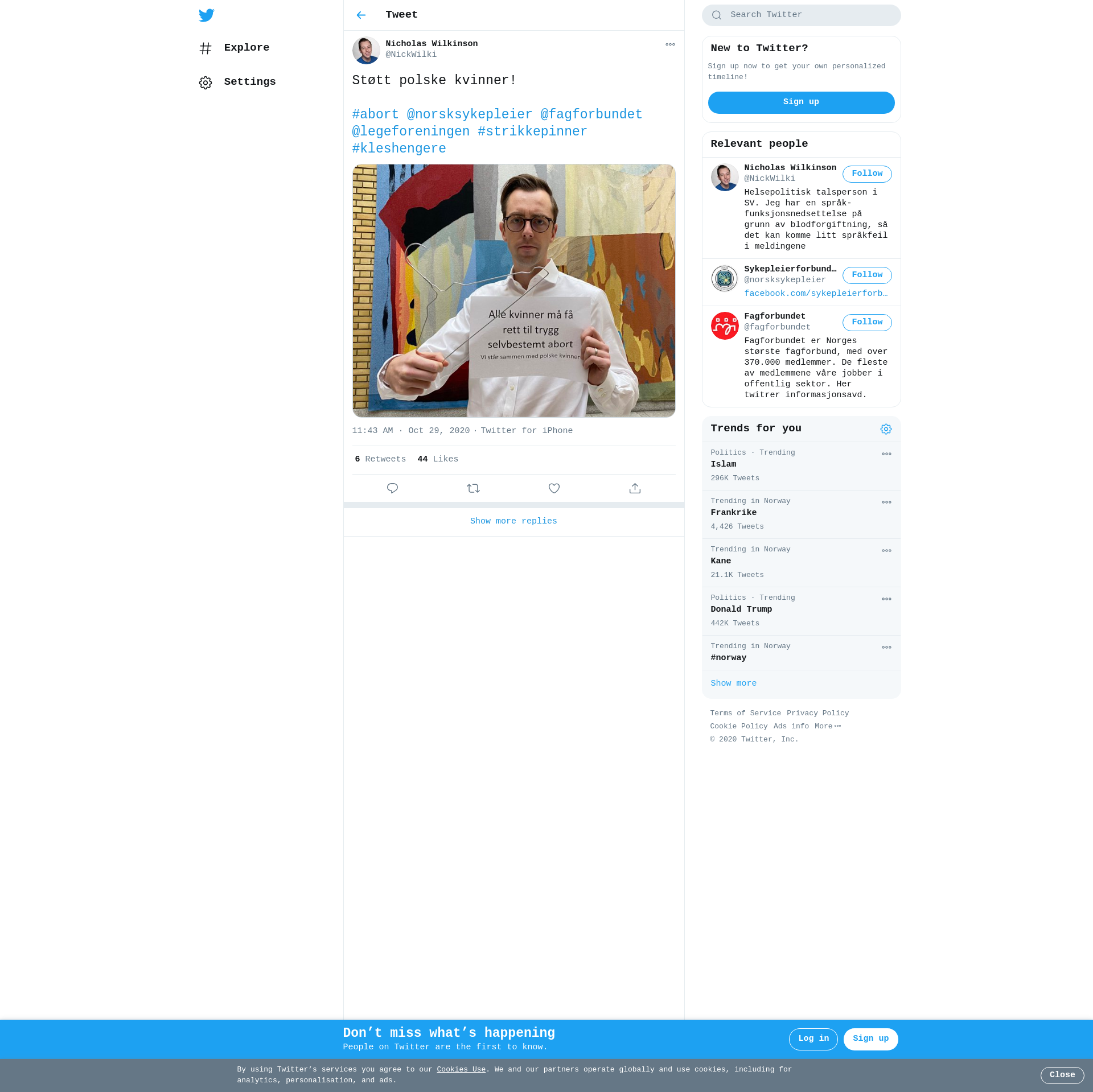
Task: Open the #norway trend
Action: (801, 653)
